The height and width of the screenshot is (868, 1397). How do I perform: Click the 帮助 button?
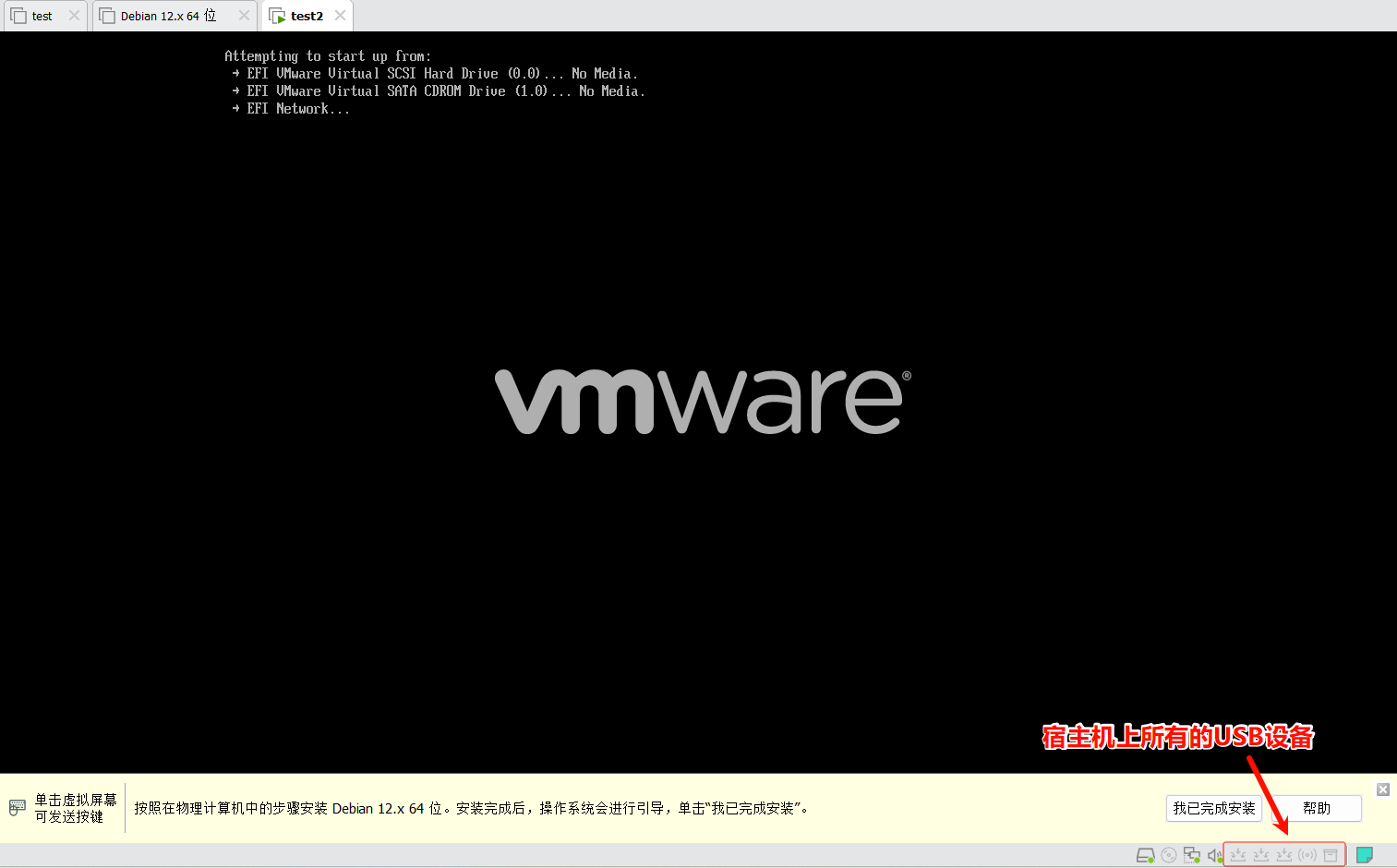pyautogui.click(x=1317, y=808)
